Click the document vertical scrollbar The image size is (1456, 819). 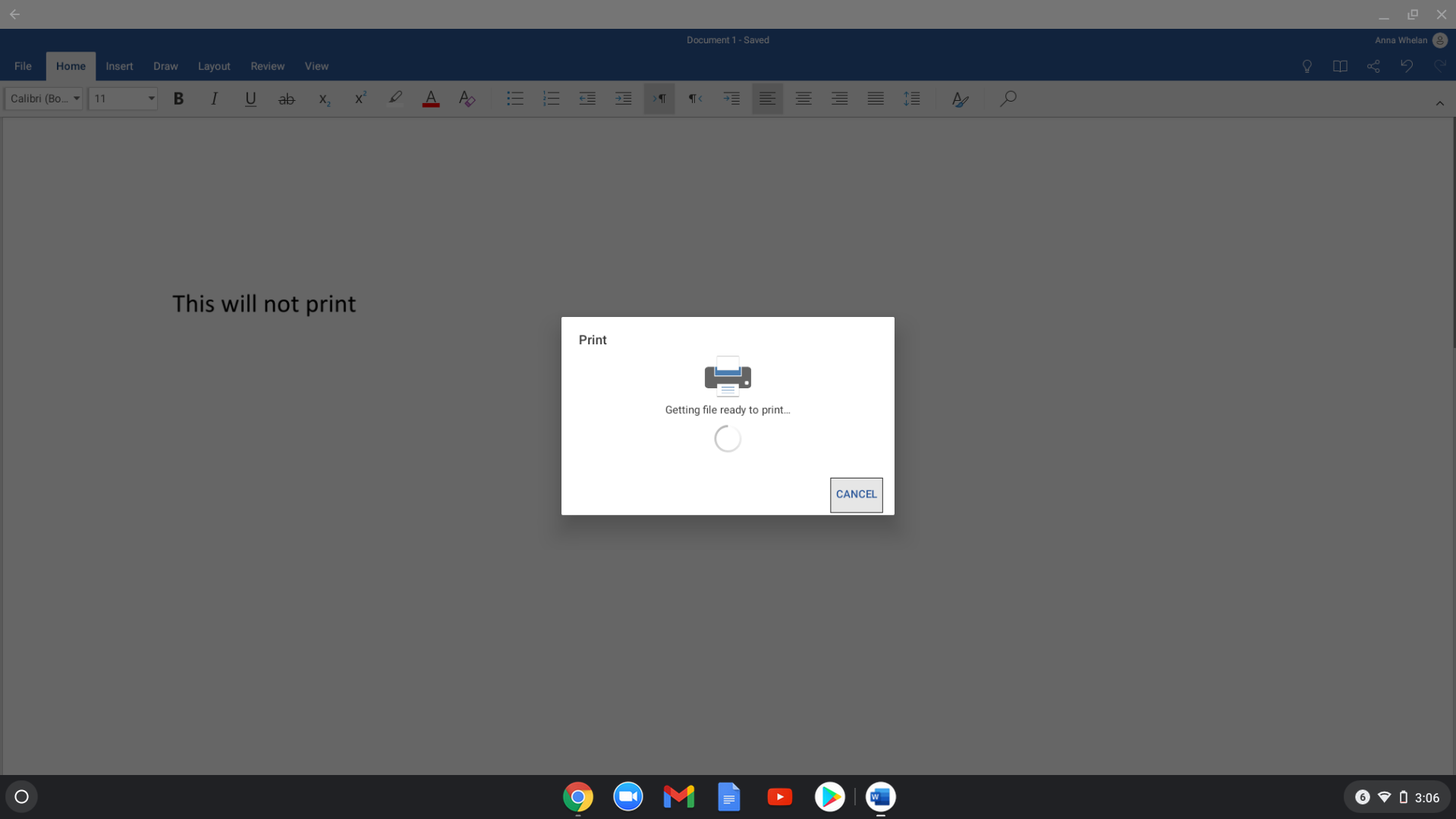point(1453,234)
